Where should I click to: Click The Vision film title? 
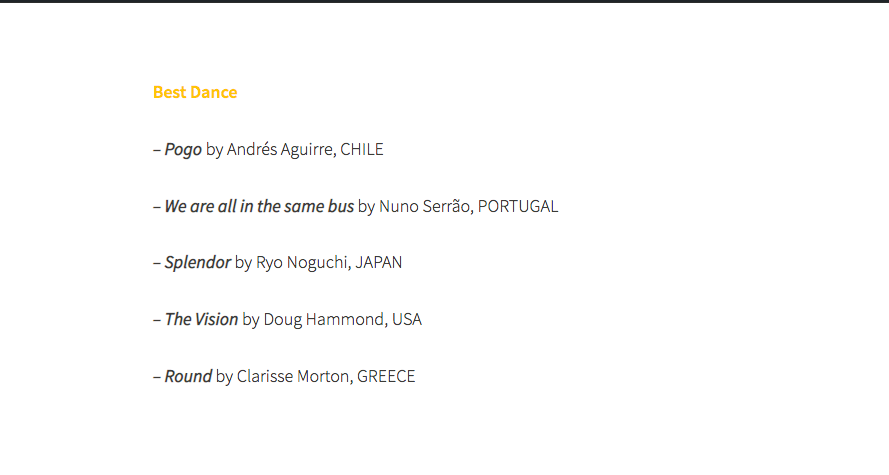pyautogui.click(x=201, y=319)
